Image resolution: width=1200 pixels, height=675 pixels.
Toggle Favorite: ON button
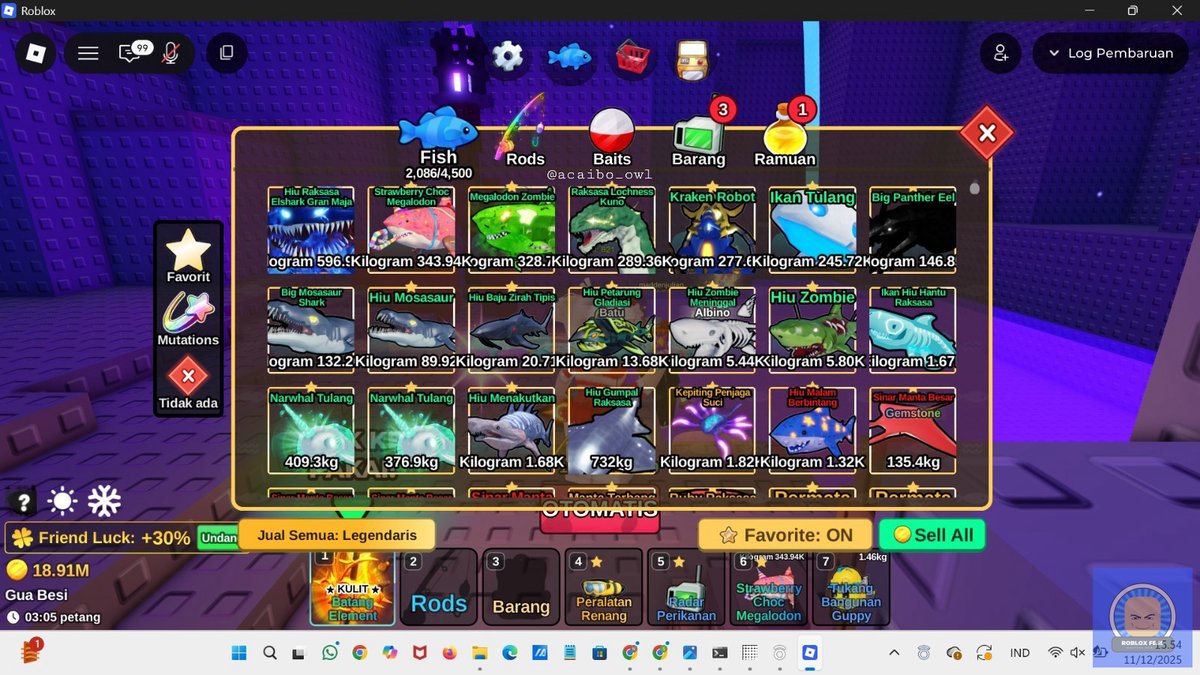[x=785, y=535]
